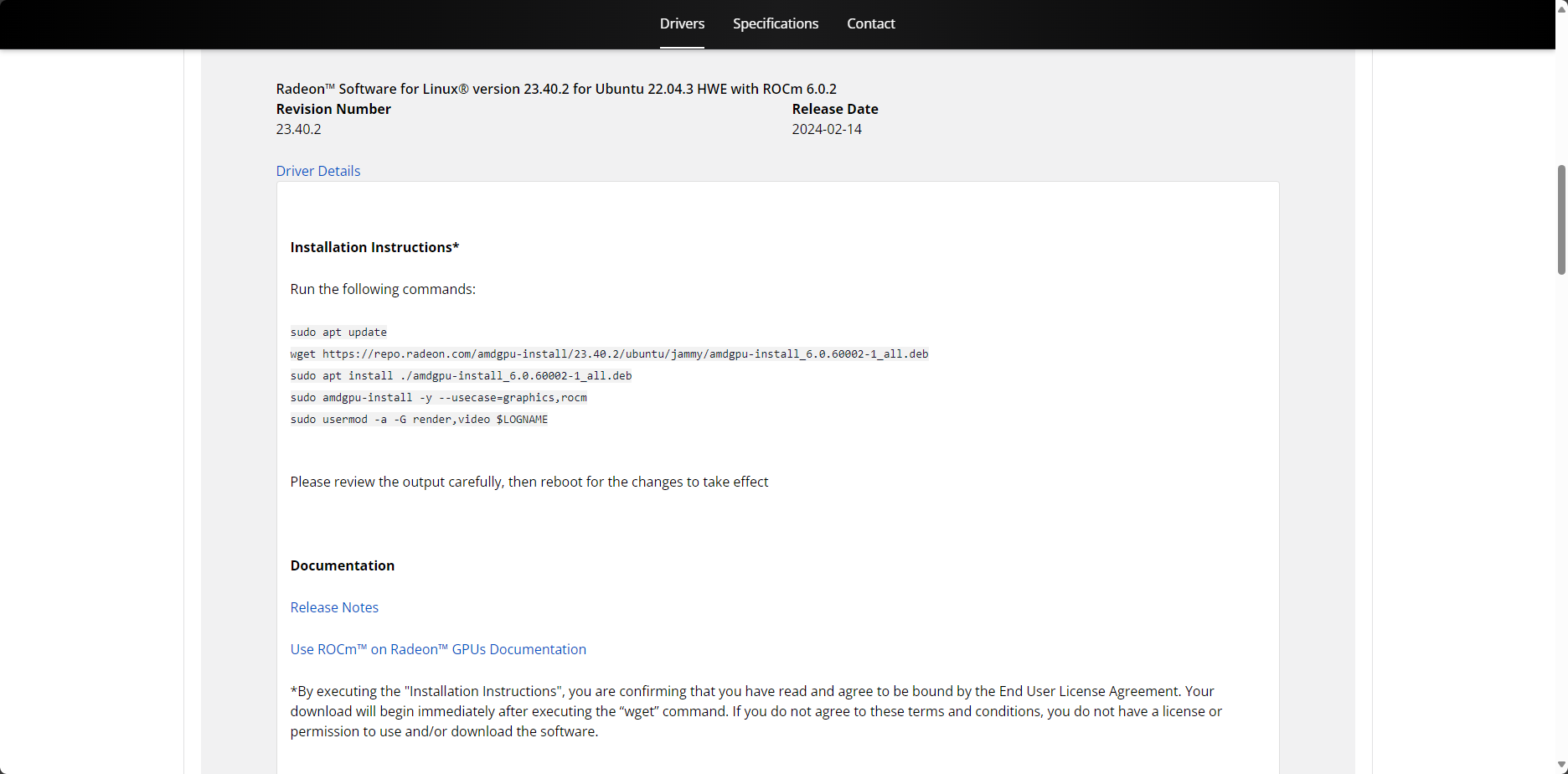Click the wget repo.radeon.com command line
1568x774 pixels.
(x=609, y=354)
